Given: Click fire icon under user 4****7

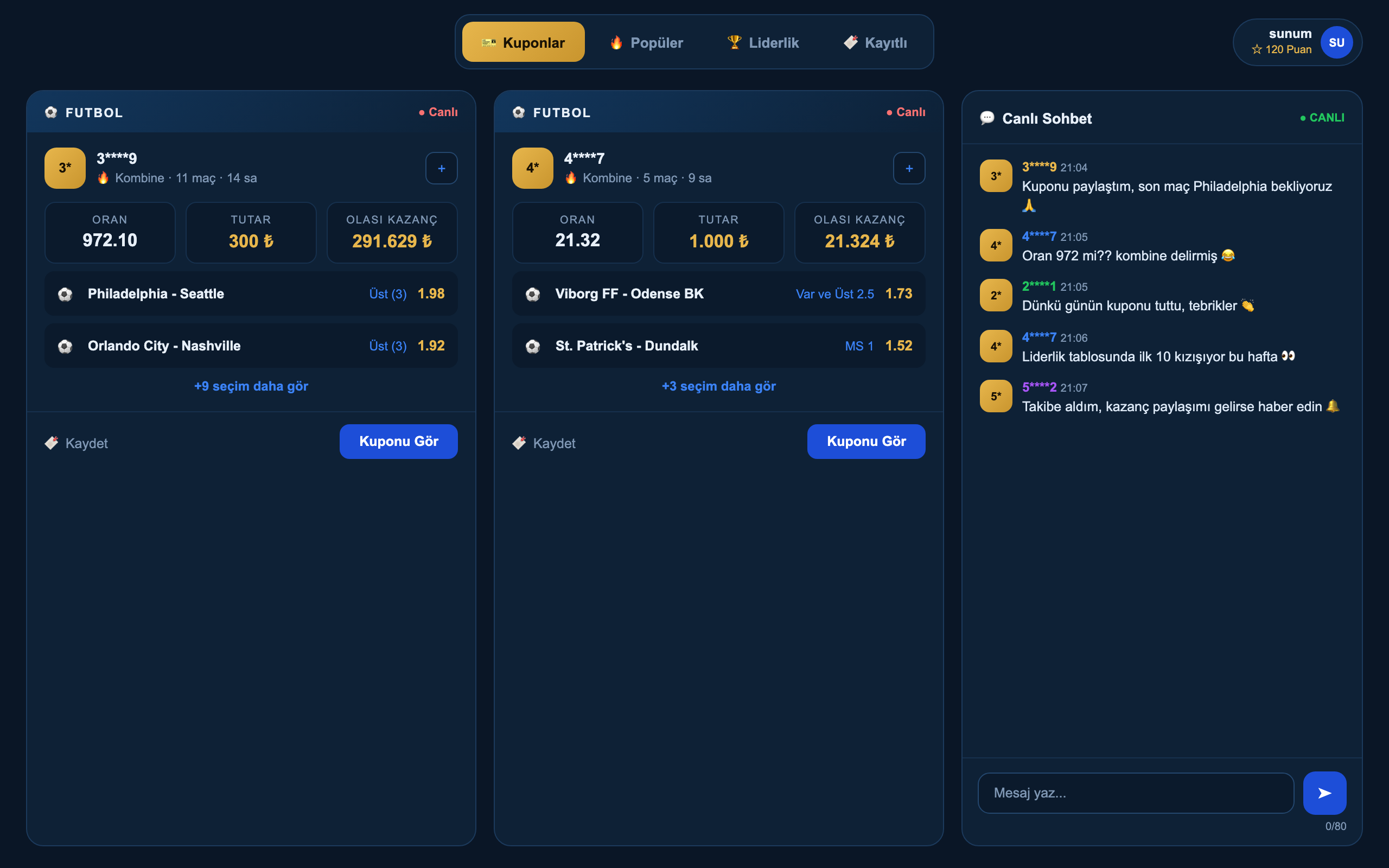Looking at the screenshot, I should (571, 178).
